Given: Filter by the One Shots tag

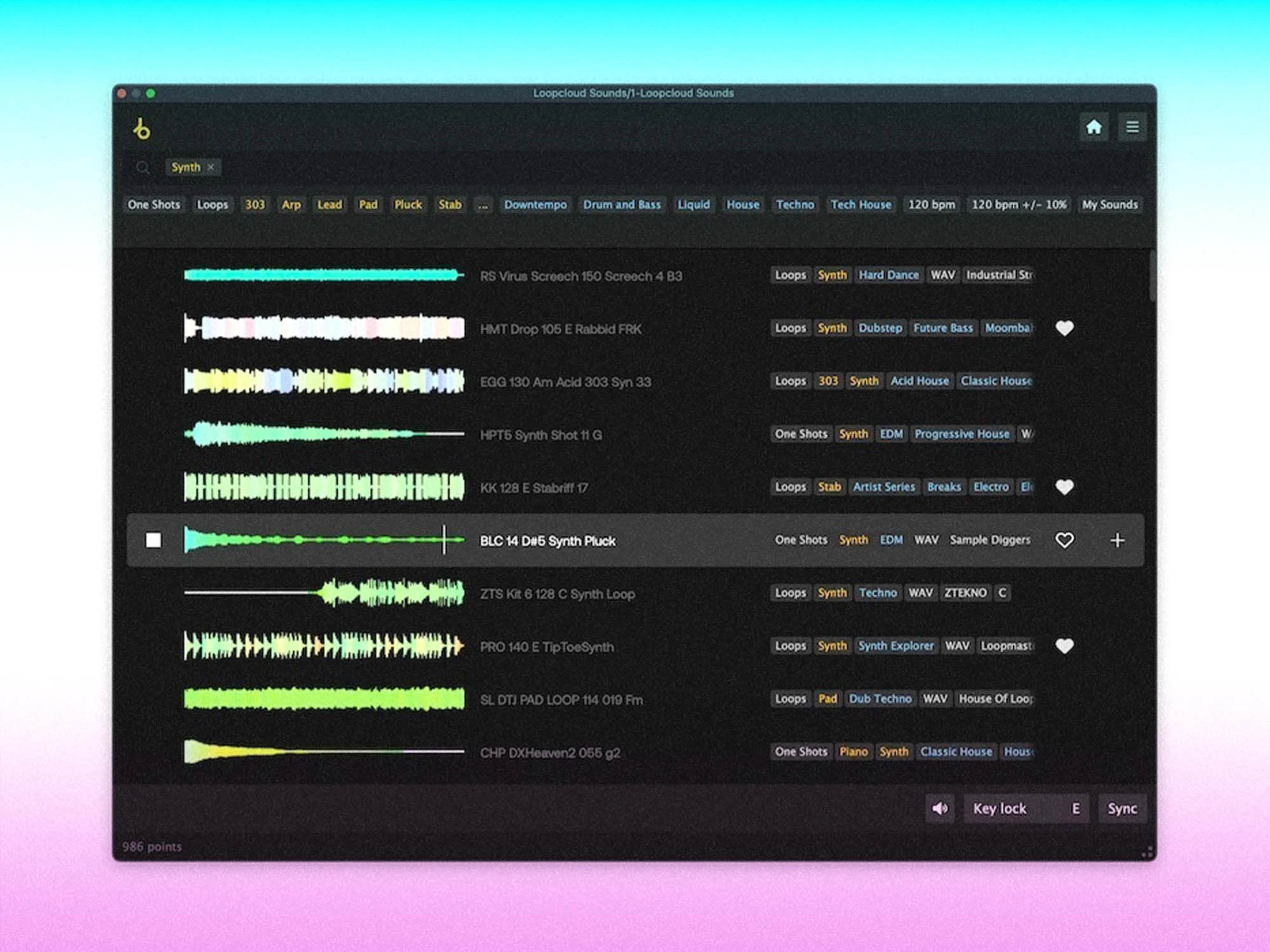Looking at the screenshot, I should (x=154, y=204).
